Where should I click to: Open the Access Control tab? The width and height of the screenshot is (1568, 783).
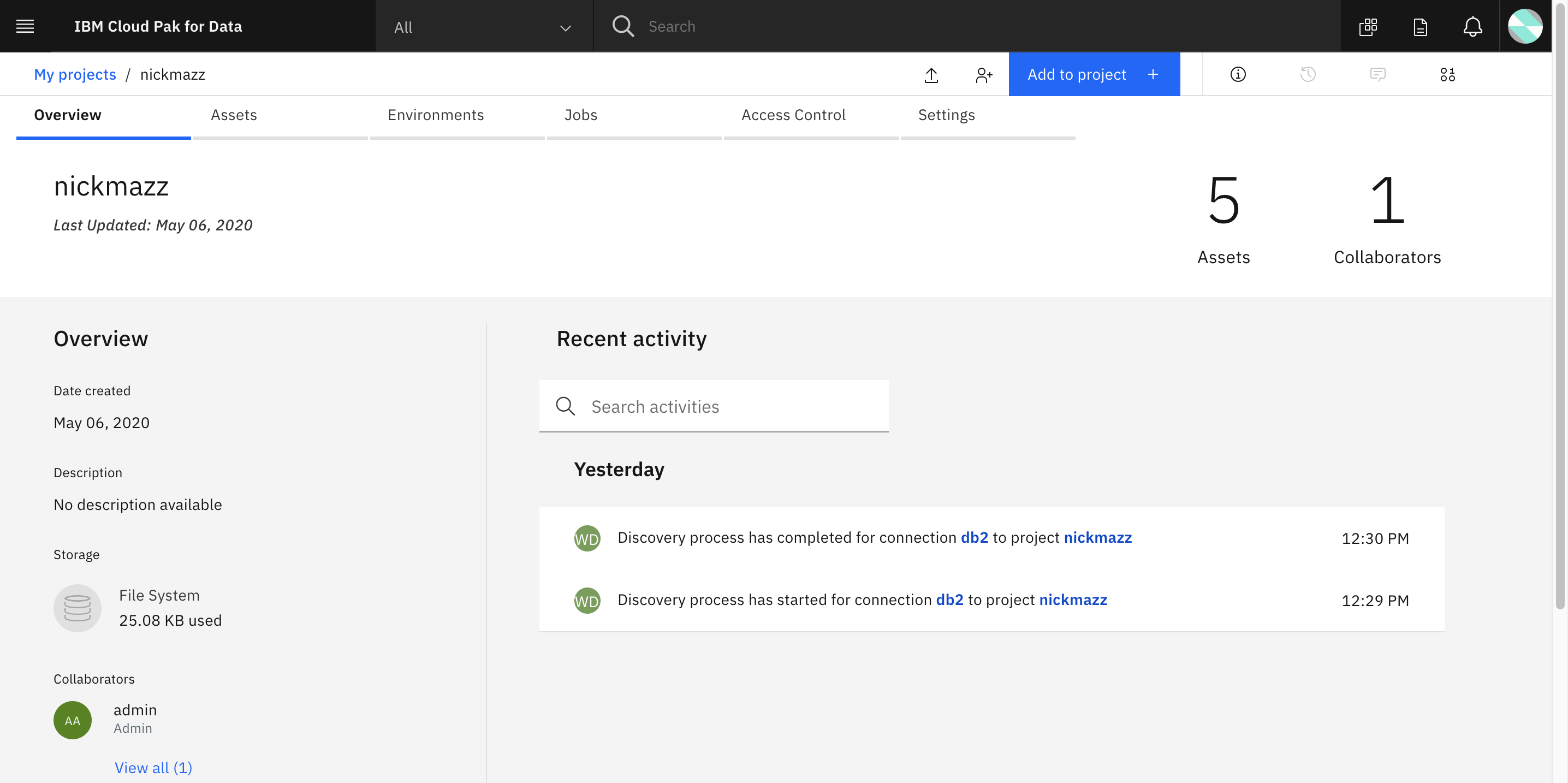click(793, 115)
